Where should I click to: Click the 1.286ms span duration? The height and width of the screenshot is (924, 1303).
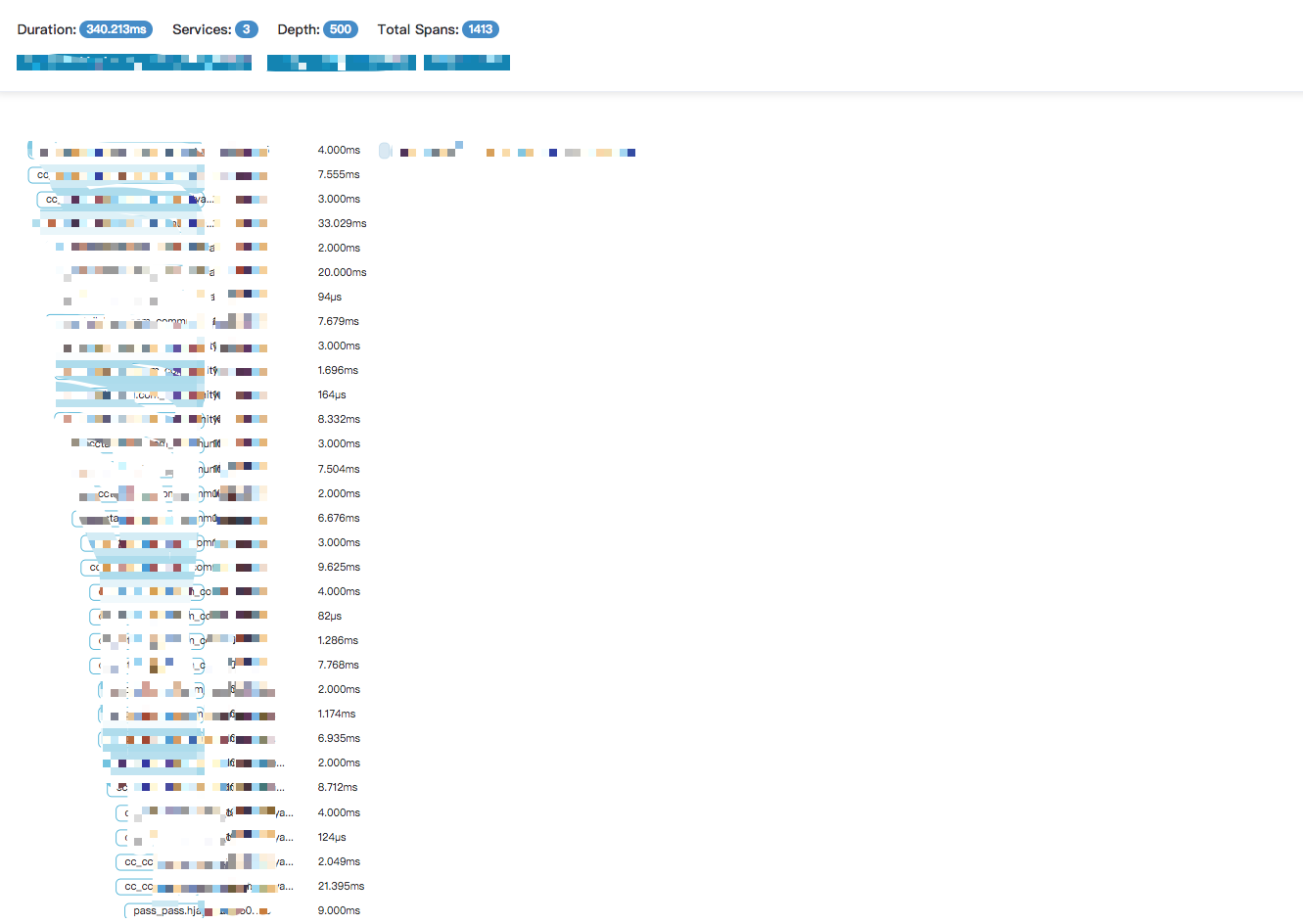[338, 640]
